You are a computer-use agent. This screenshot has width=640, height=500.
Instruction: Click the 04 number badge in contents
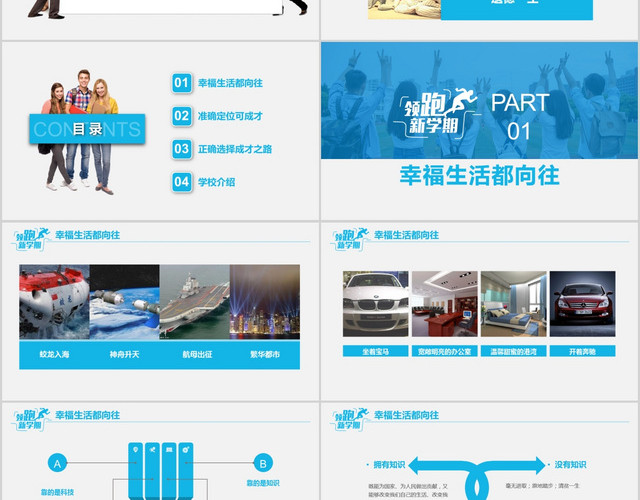[182, 182]
